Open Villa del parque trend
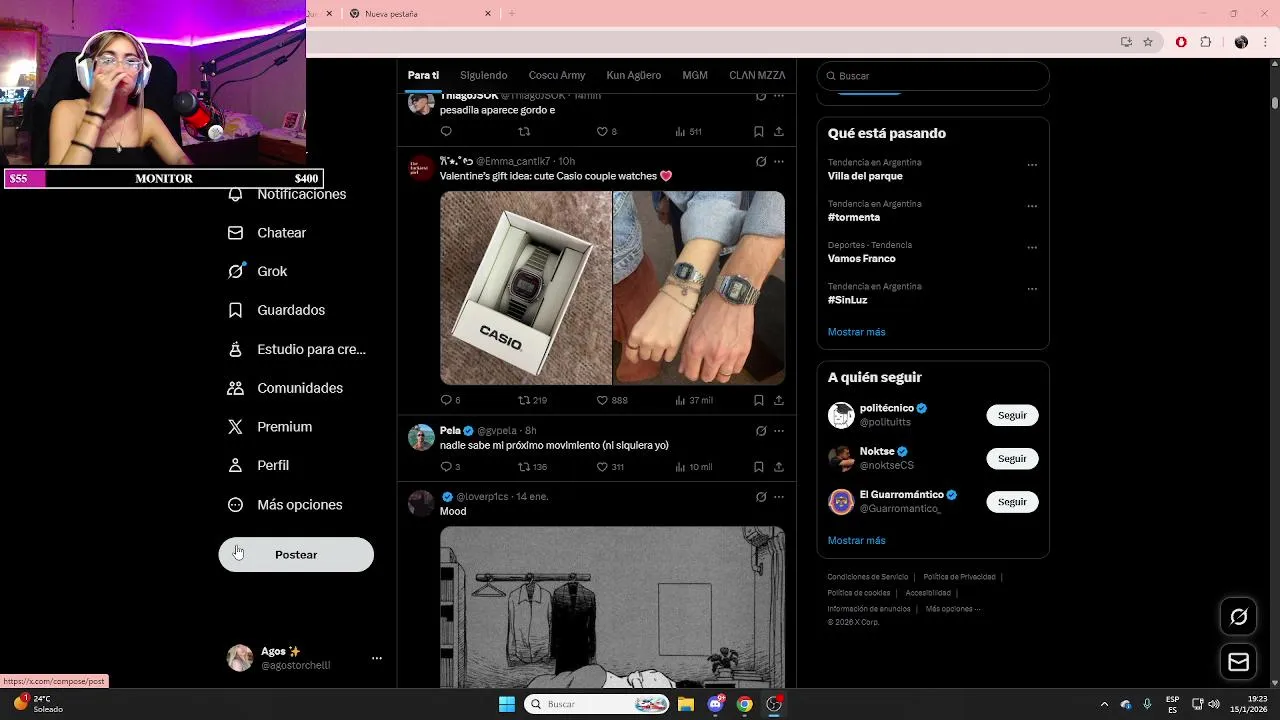Screen dimensions: 1280x720 click(x=865, y=176)
